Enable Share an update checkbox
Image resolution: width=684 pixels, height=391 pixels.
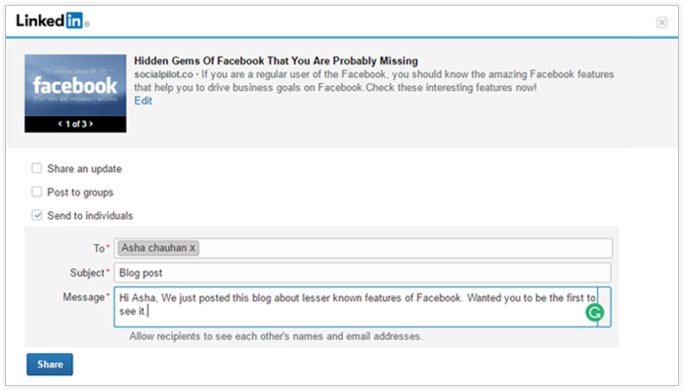[37, 168]
